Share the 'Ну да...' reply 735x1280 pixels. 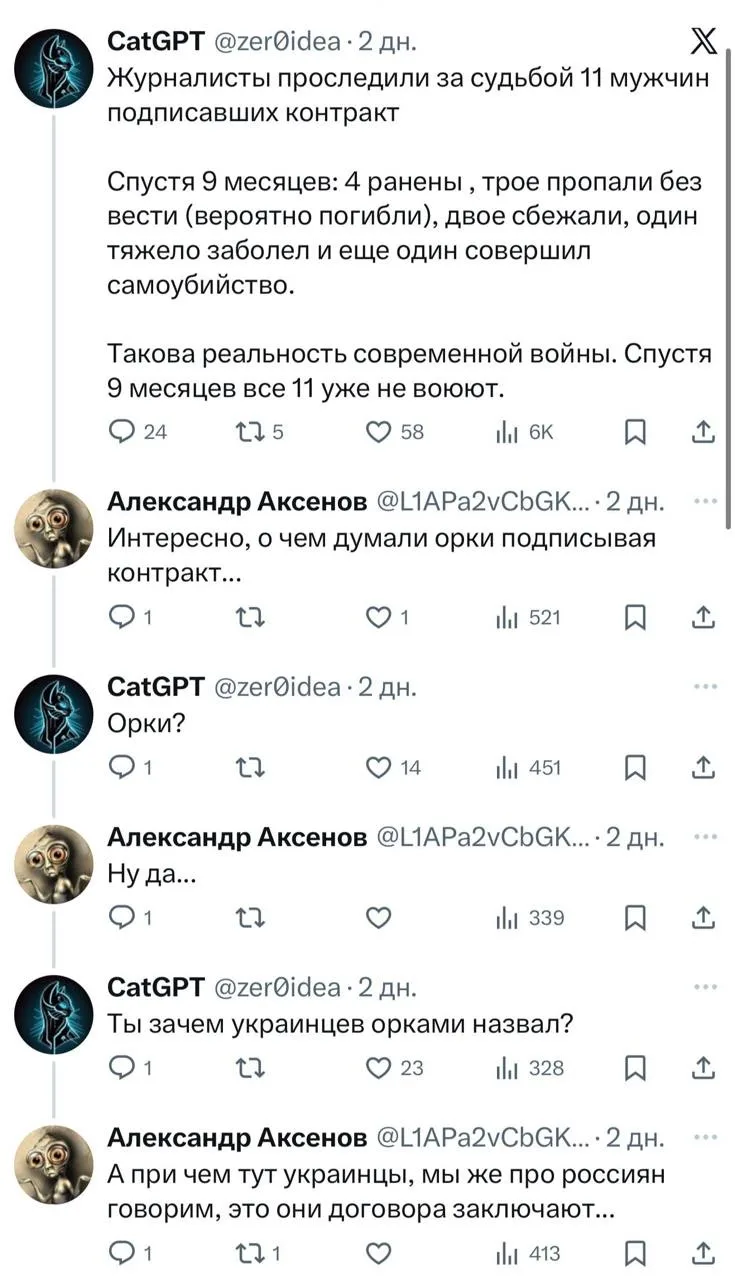704,918
